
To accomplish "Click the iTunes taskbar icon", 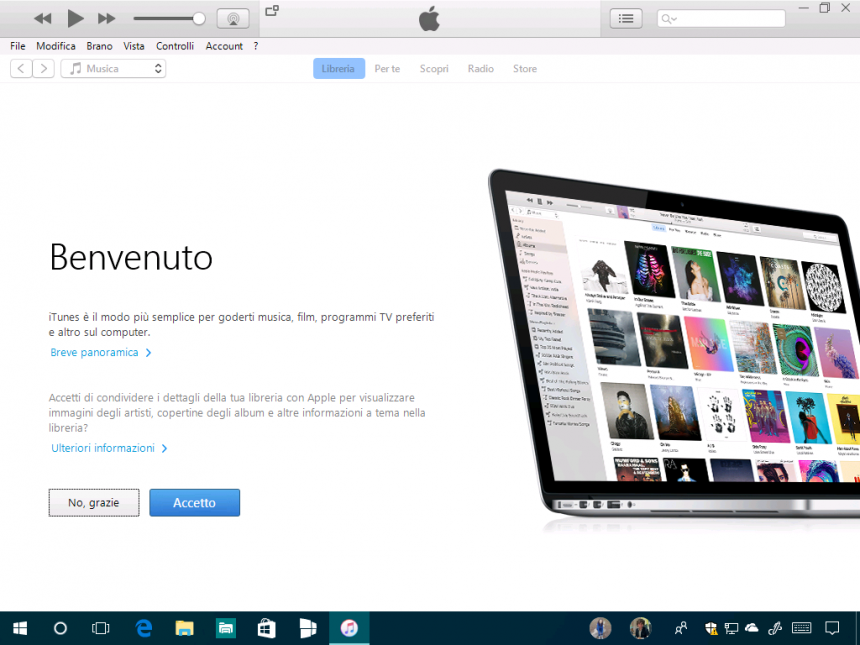I will coord(349,628).
